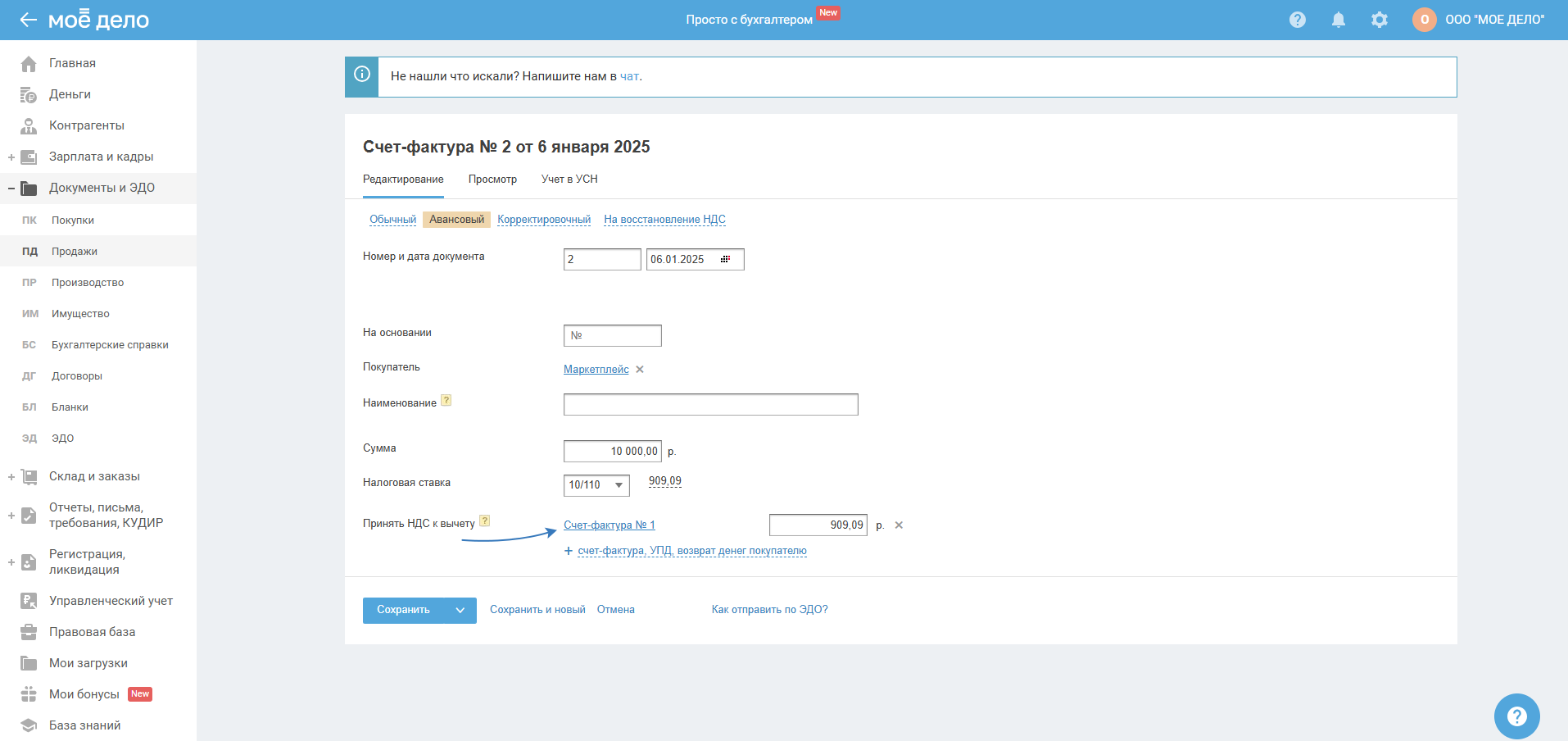Click the База знаний graduation cap icon
Viewport: 1568px width, 741px height.
coord(29,725)
